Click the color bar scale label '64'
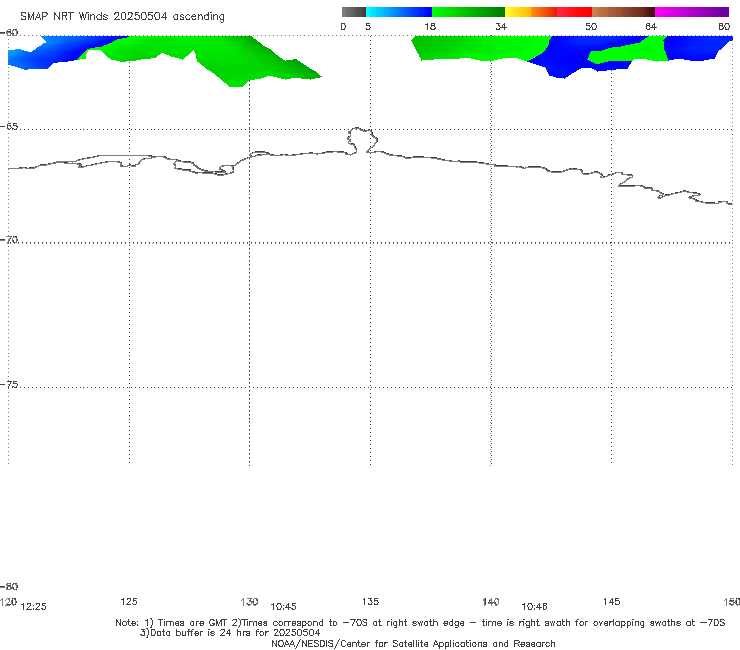This screenshot has width=740, height=650. [x=651, y=27]
